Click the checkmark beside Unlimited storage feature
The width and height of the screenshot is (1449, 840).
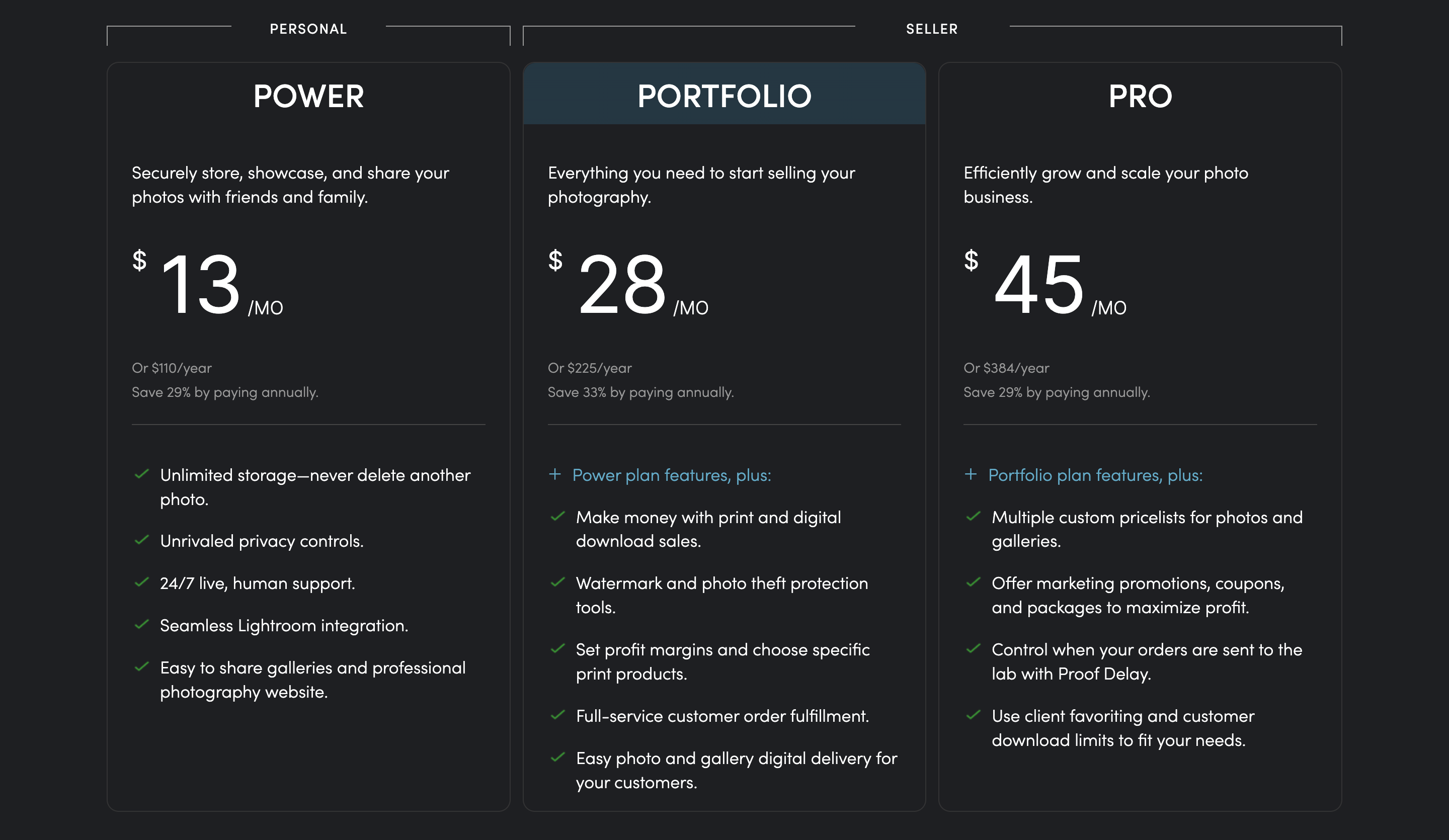141,476
